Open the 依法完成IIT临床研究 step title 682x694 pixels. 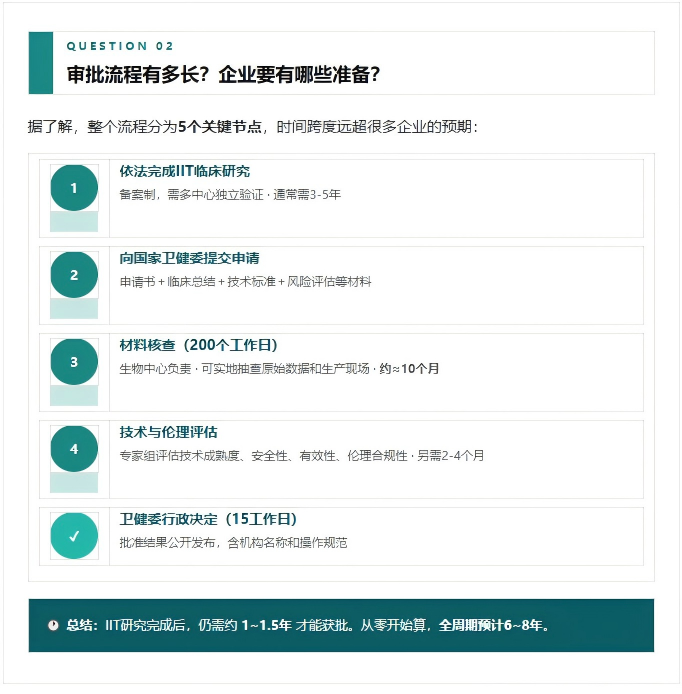point(185,171)
